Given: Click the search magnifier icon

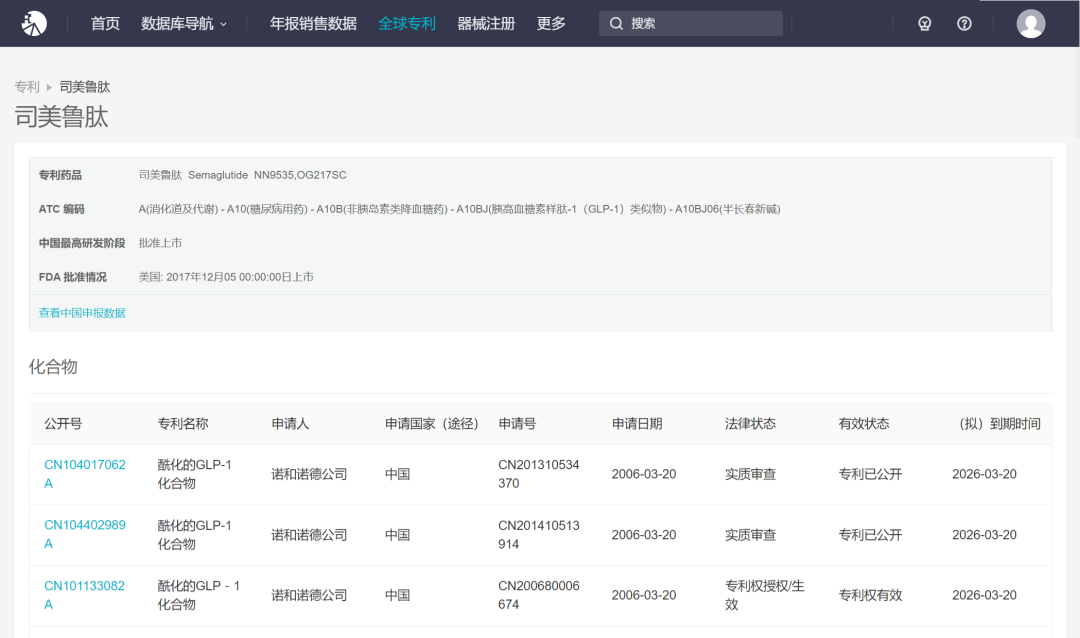Looking at the screenshot, I should (616, 23).
